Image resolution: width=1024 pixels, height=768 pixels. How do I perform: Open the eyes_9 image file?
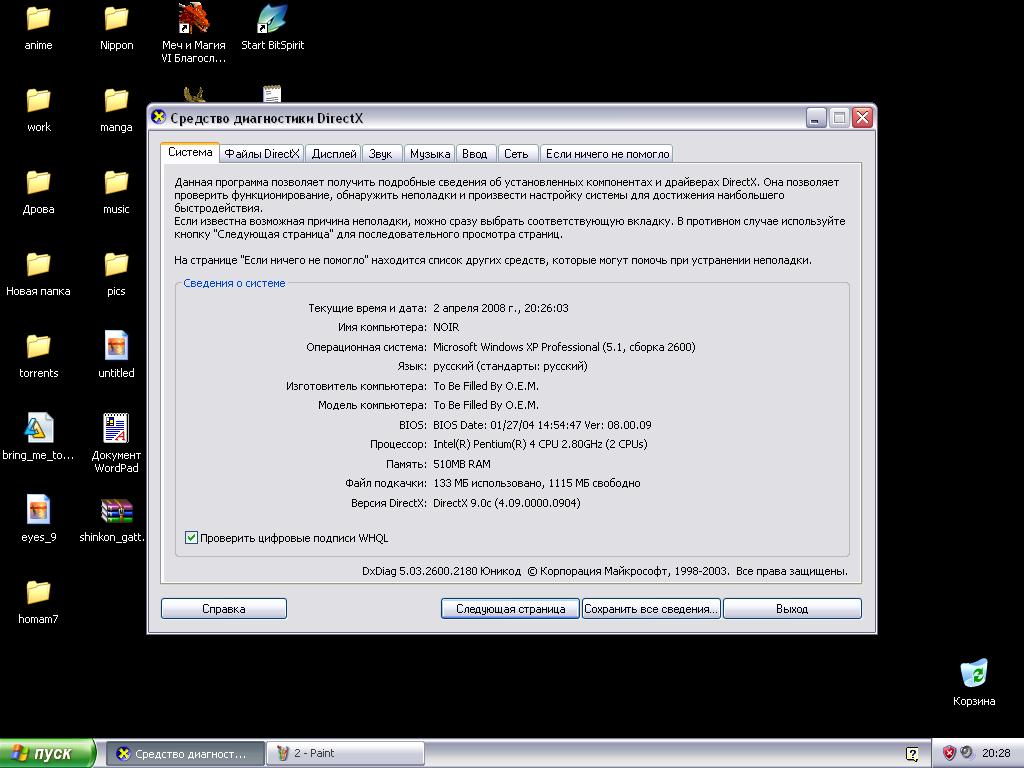[38, 511]
